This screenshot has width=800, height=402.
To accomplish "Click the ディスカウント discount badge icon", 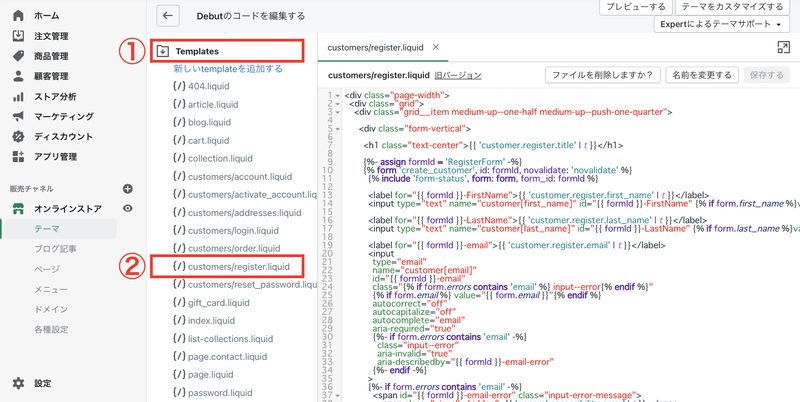I will (18, 136).
